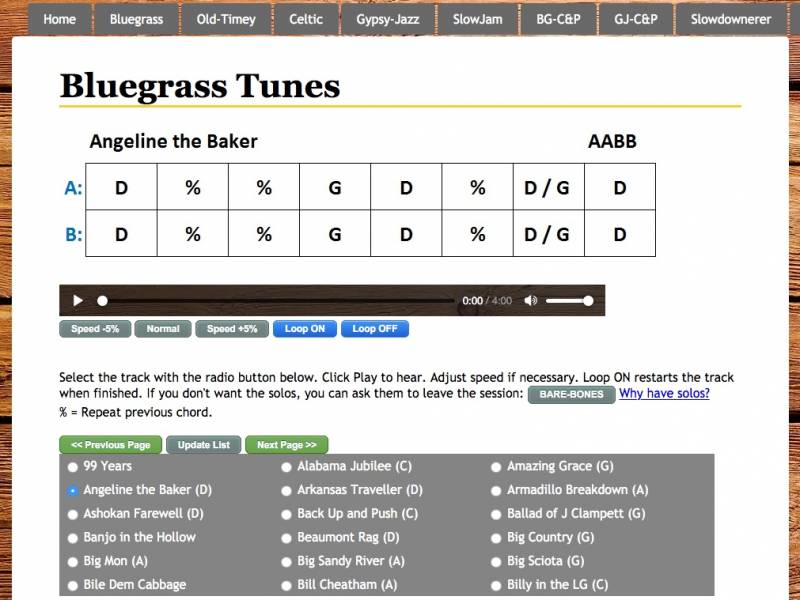
Task: Click the audio track progress bar
Action: (276, 300)
